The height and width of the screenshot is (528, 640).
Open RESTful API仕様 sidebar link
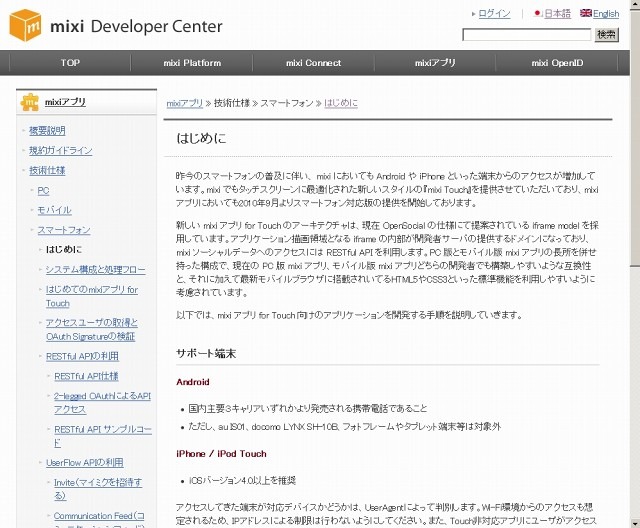point(86,376)
